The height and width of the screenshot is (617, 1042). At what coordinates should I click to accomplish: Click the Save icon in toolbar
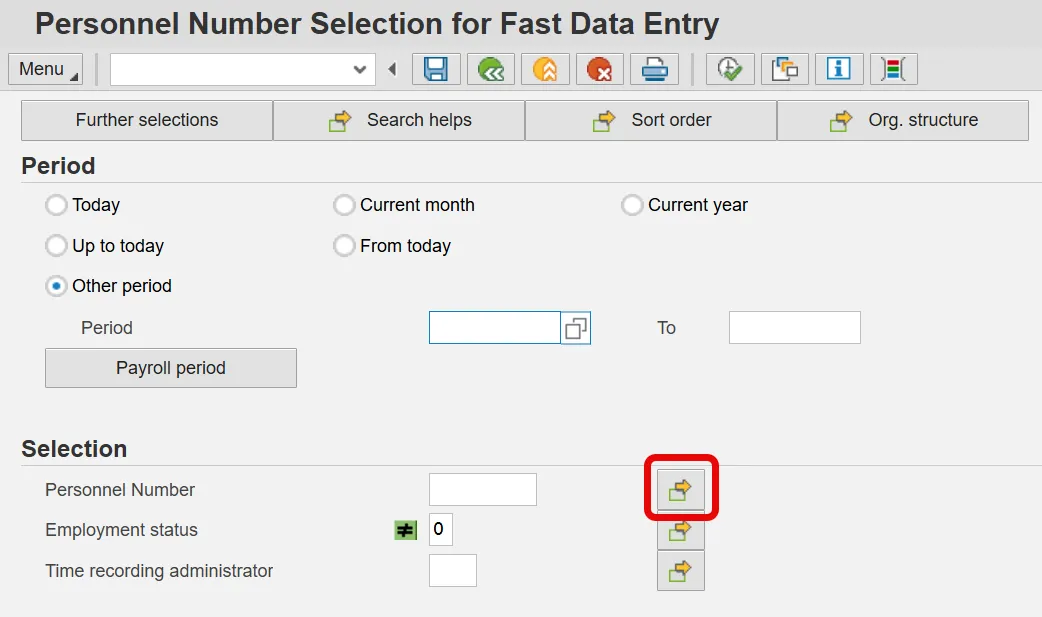click(436, 69)
